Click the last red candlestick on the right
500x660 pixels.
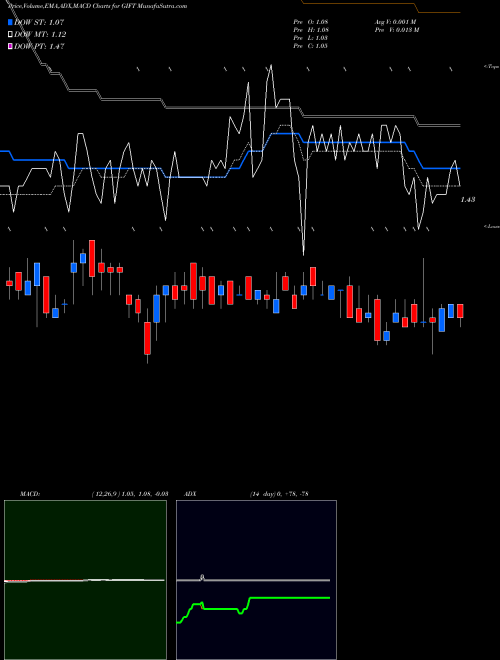click(460, 311)
